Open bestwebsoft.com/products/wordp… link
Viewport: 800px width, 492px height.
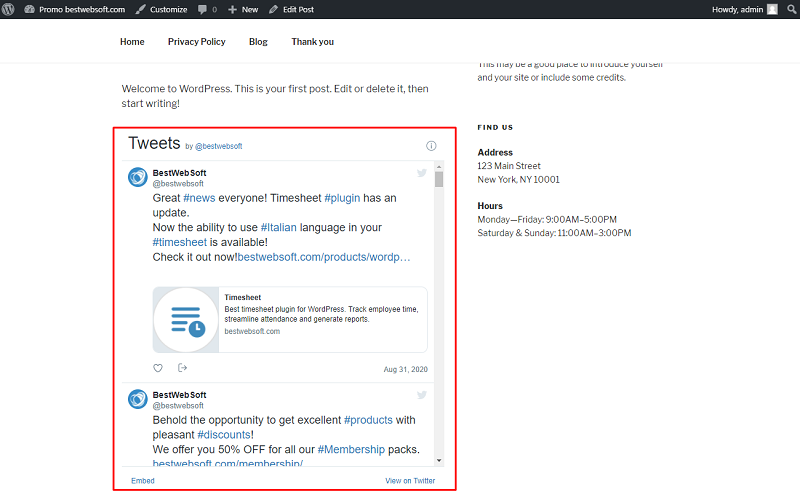[x=323, y=257]
